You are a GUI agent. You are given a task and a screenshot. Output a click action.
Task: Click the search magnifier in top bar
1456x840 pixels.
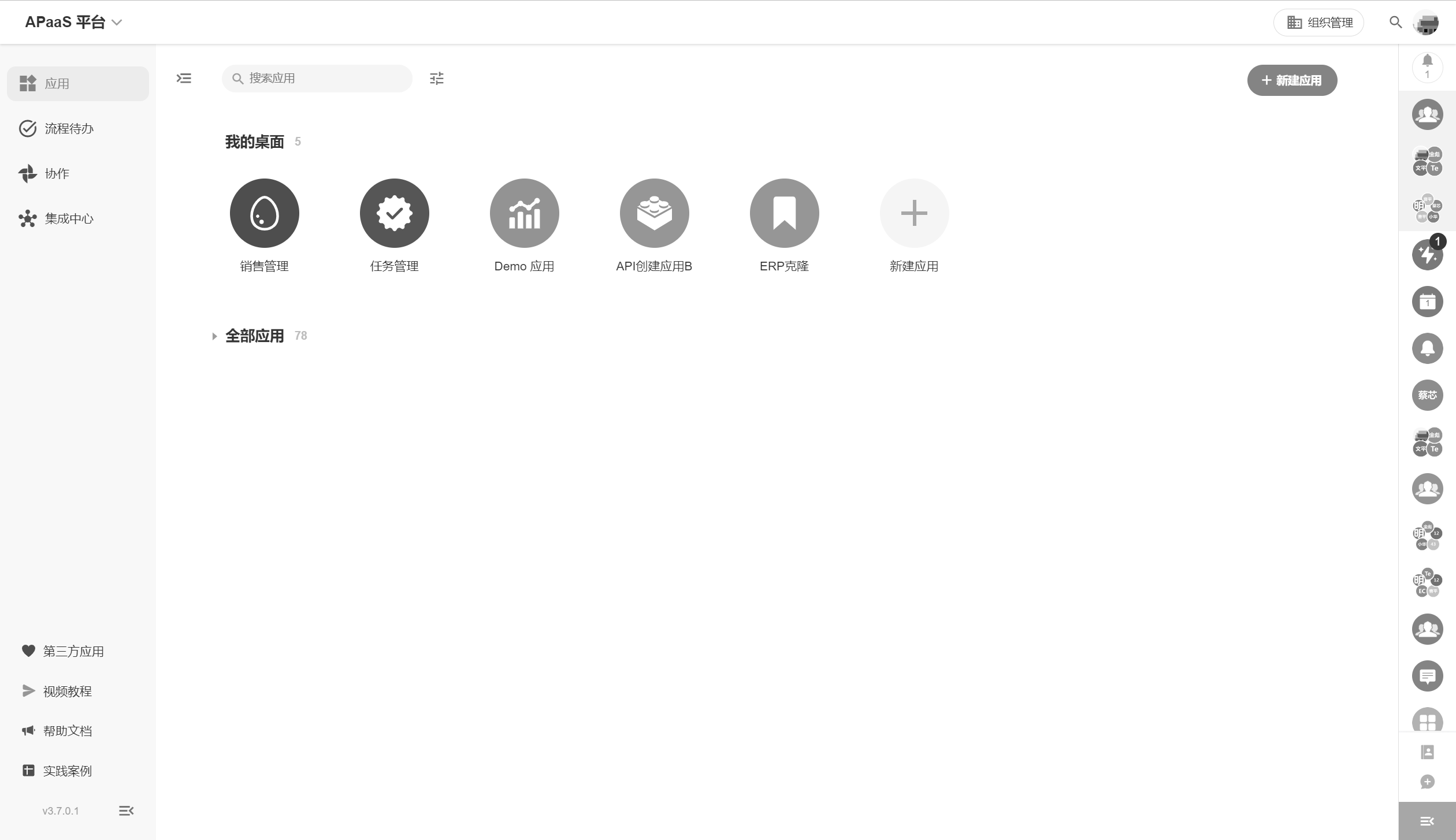[1395, 23]
